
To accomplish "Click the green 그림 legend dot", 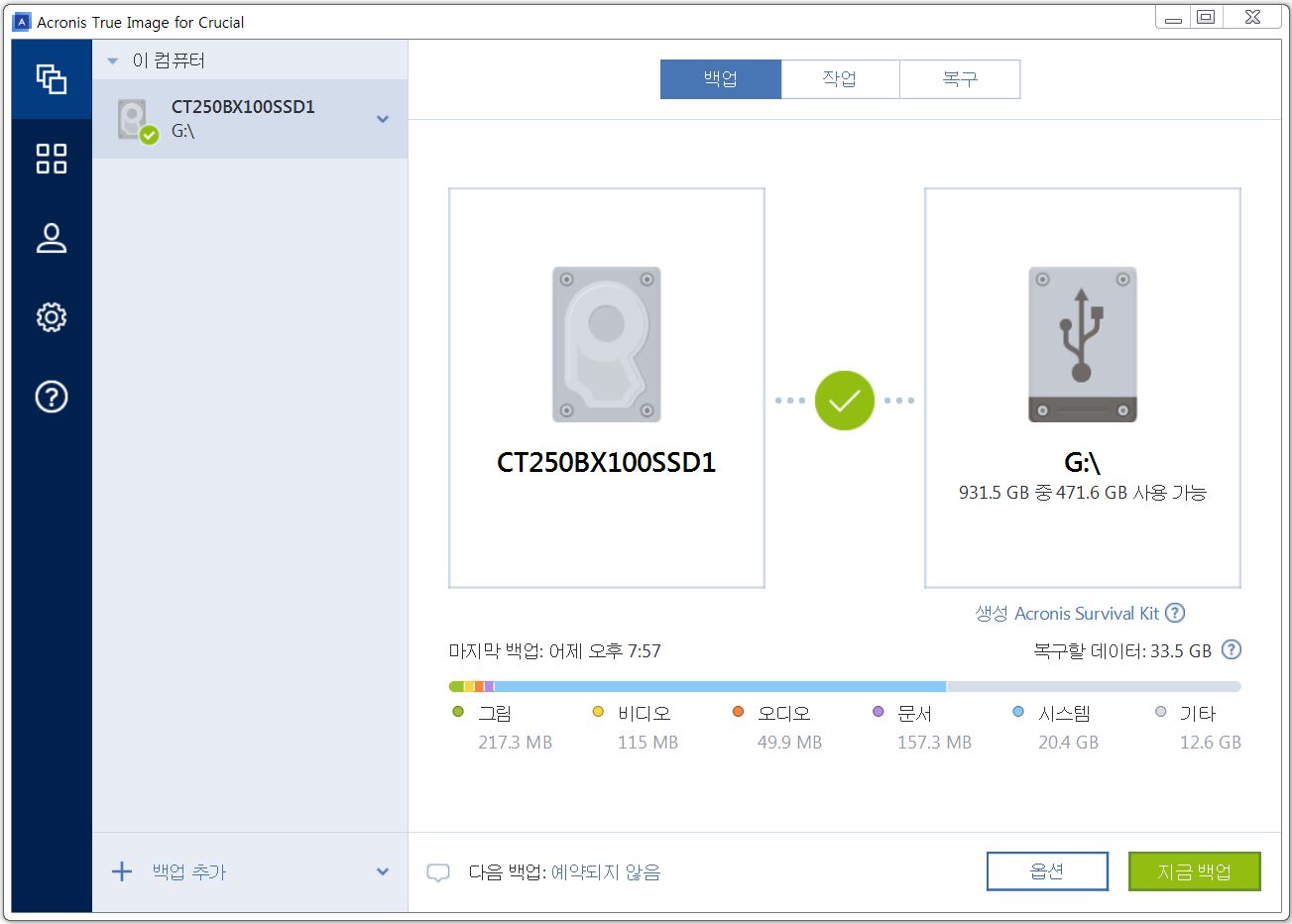I will pyautogui.click(x=457, y=712).
